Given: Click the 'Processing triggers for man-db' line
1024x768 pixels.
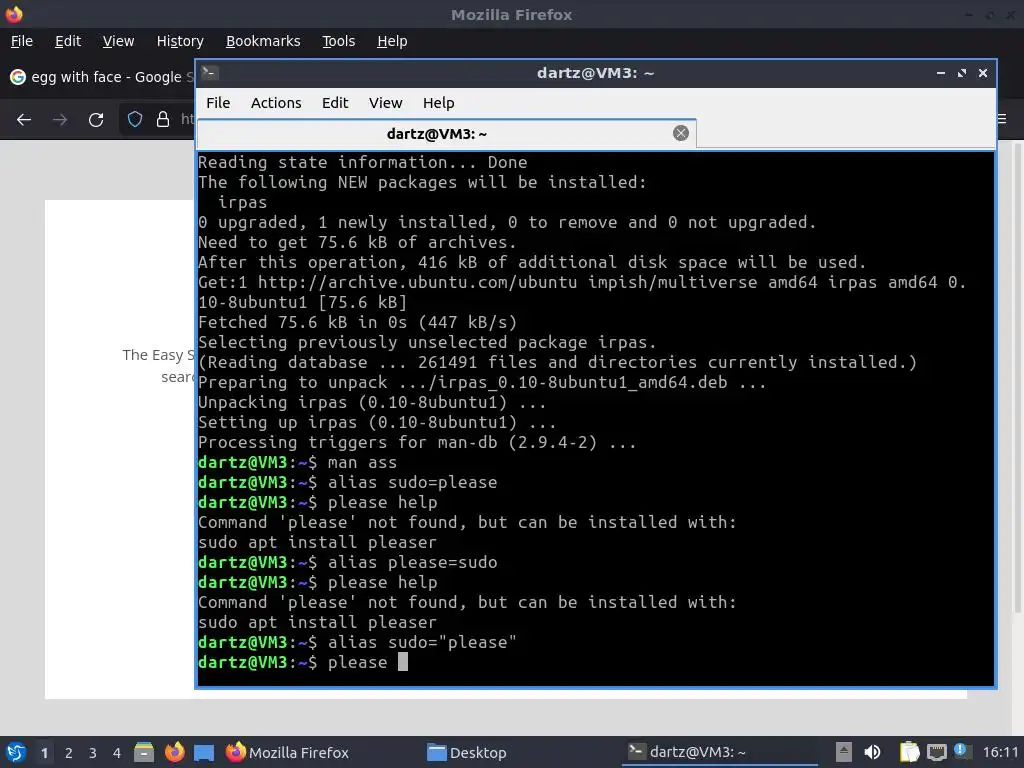Looking at the screenshot, I should tap(417, 443).
